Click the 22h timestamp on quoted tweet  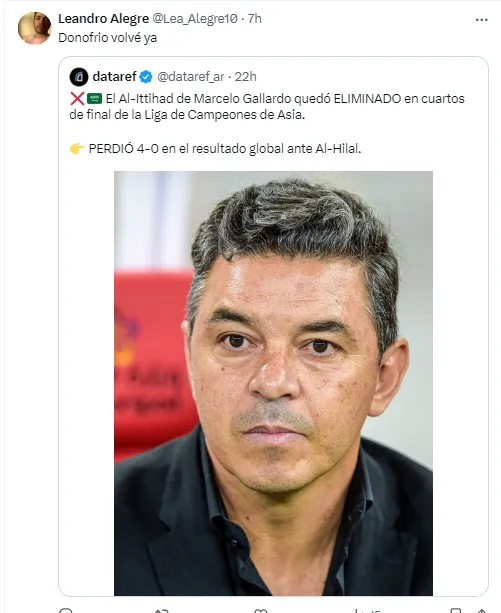(x=245, y=77)
